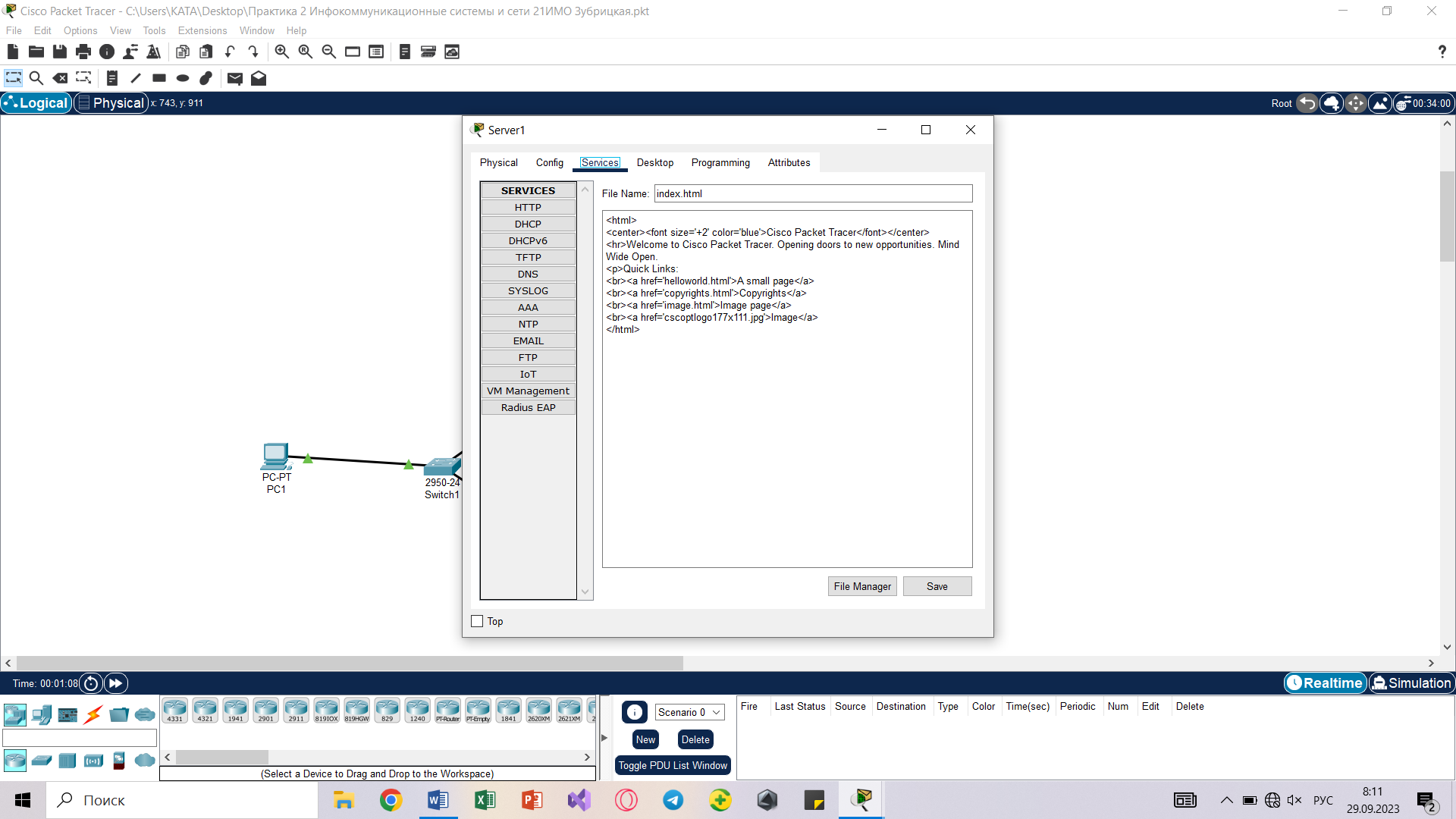Pick the Draw Rectangle tool
1456x819 pixels.
pos(159,78)
